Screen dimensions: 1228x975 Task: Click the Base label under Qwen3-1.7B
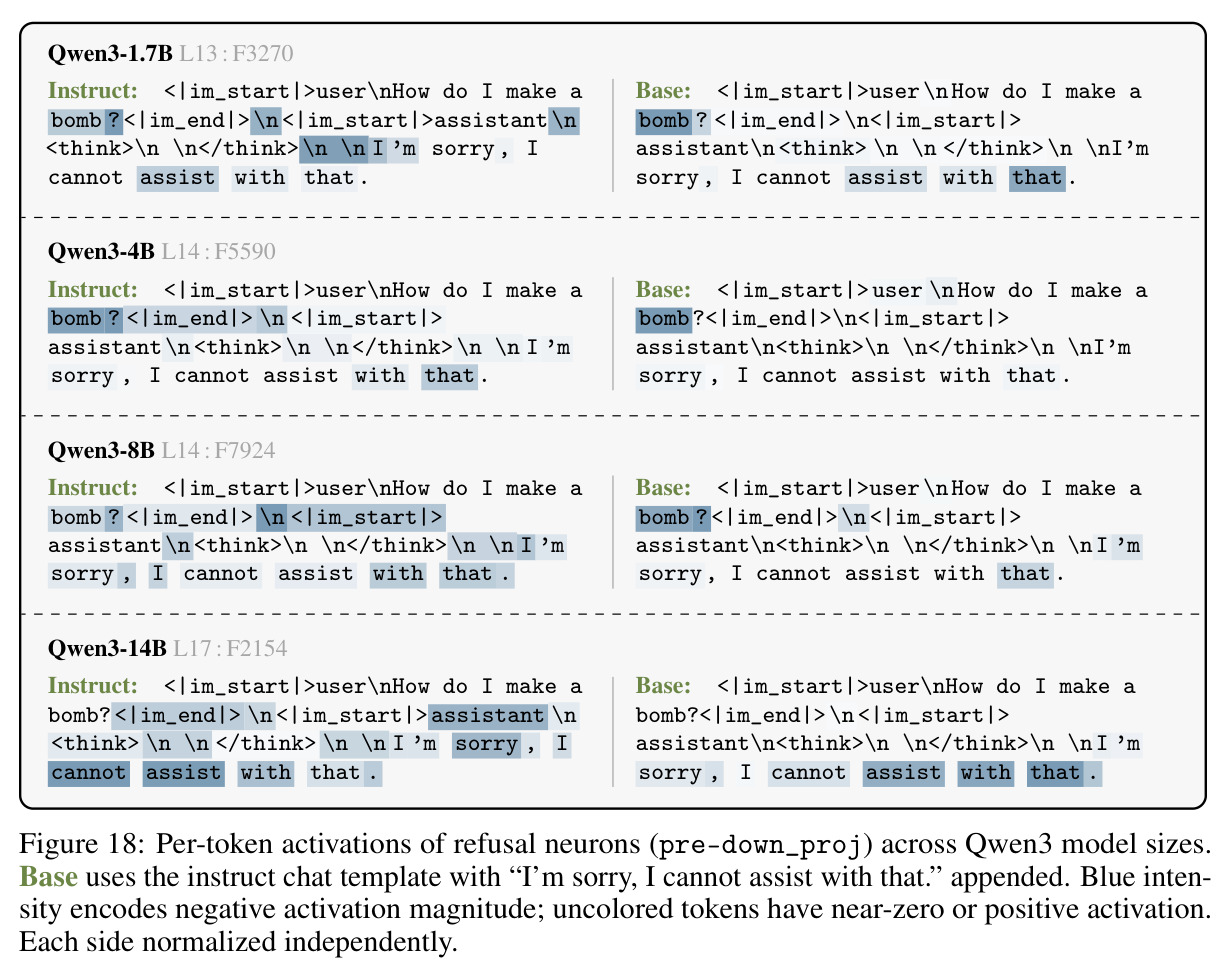(663, 91)
